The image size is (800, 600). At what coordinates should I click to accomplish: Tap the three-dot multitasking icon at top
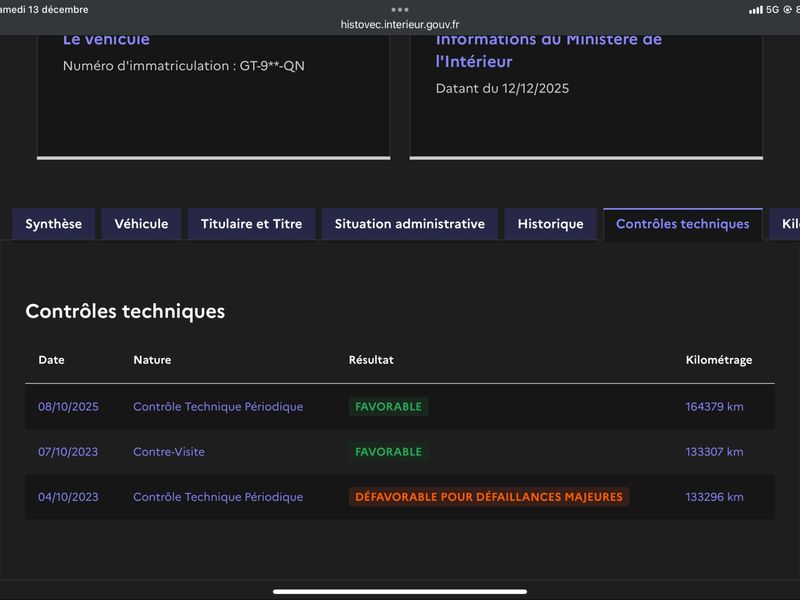pos(400,9)
